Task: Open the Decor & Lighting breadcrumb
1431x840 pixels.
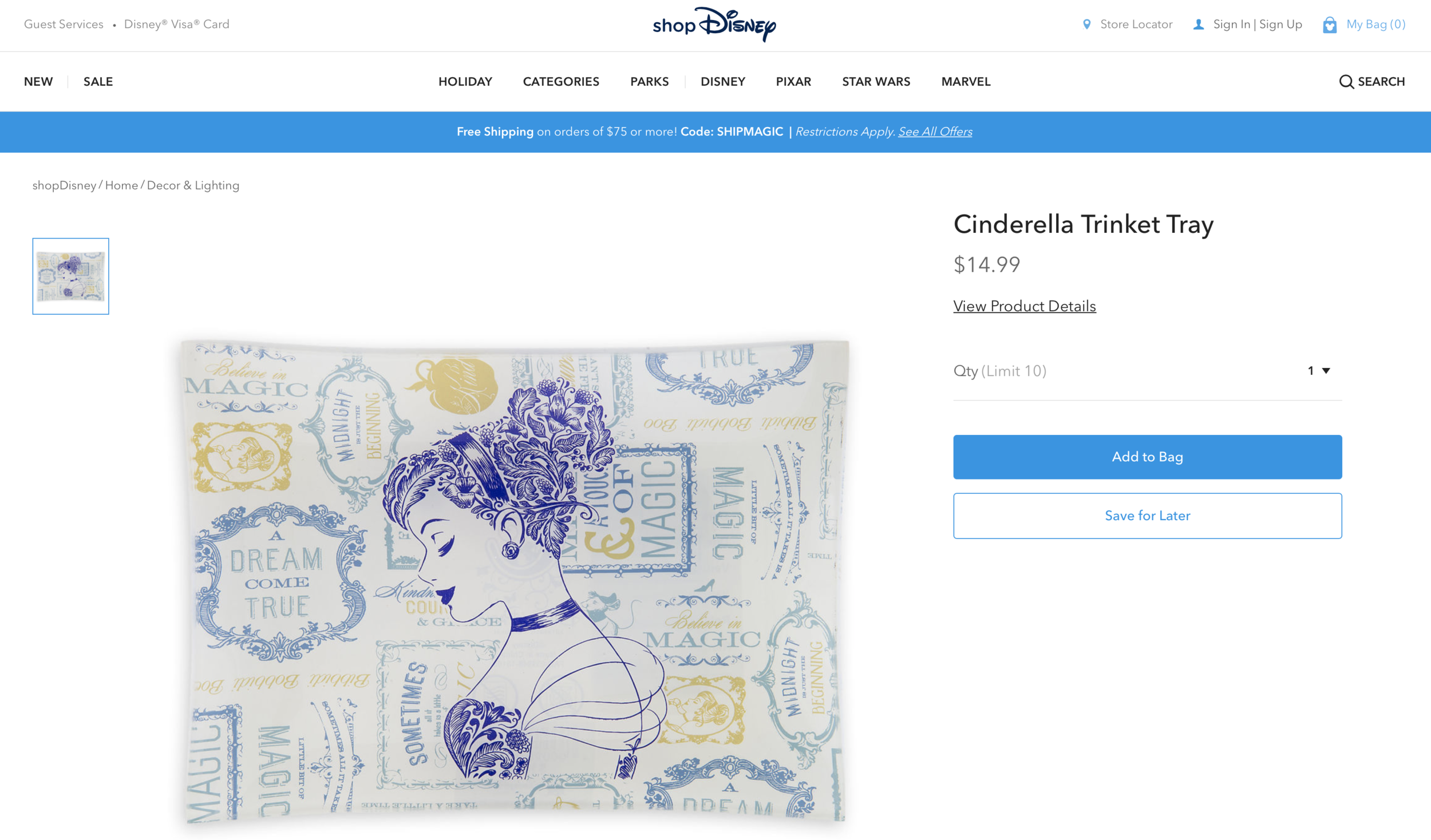Action: [x=193, y=185]
